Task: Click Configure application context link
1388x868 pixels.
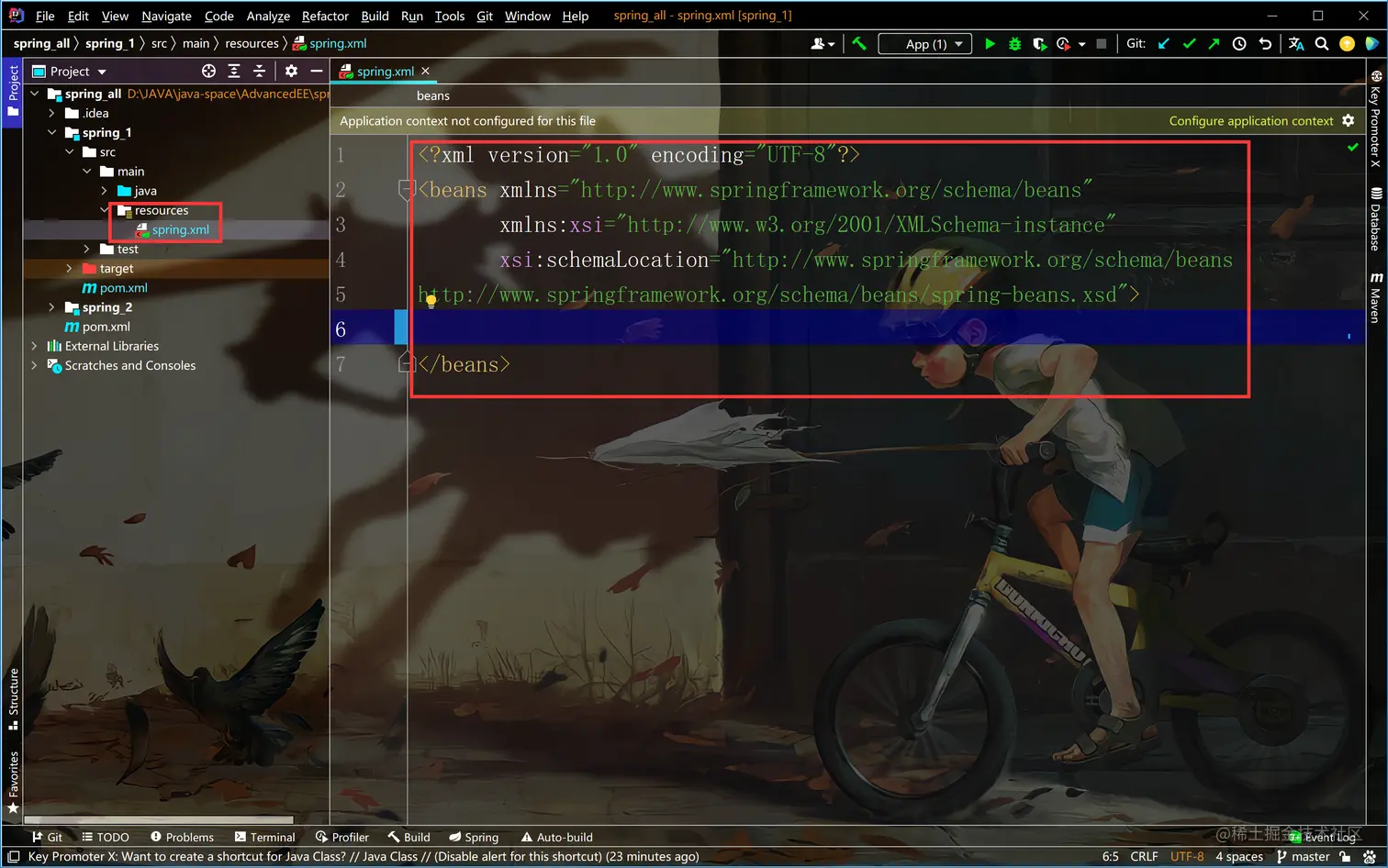Action: (x=1250, y=120)
